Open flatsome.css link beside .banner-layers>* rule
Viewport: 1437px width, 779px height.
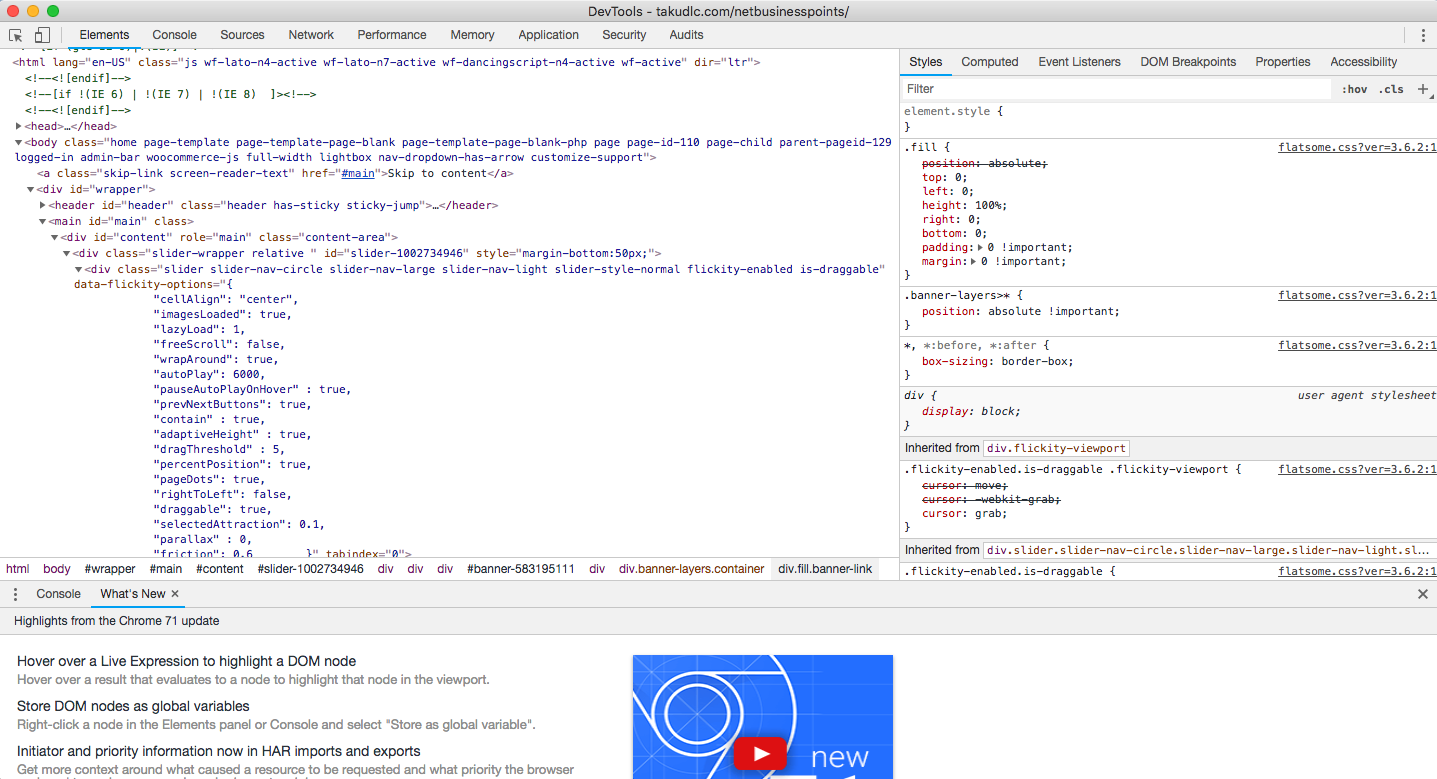pyautogui.click(x=1357, y=296)
